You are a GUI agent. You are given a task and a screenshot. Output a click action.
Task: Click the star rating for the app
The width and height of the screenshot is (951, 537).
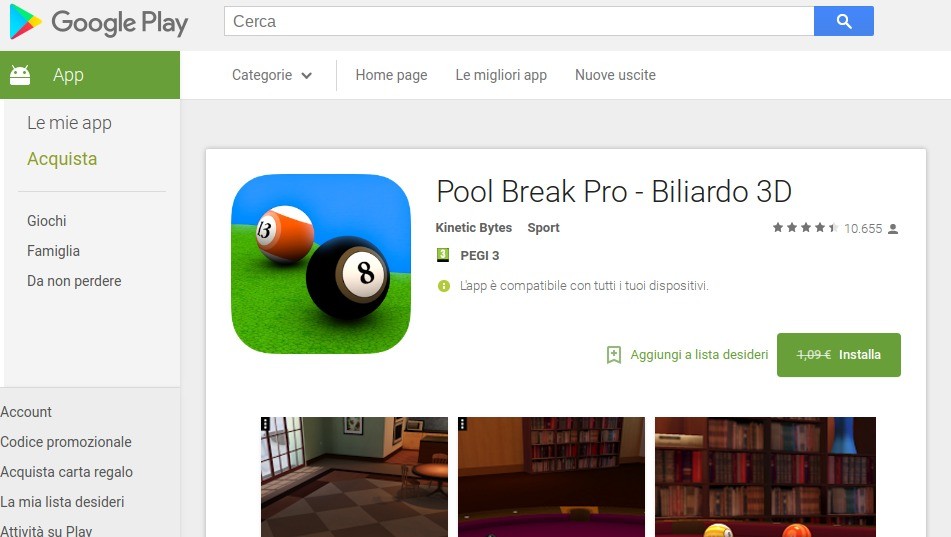click(805, 228)
